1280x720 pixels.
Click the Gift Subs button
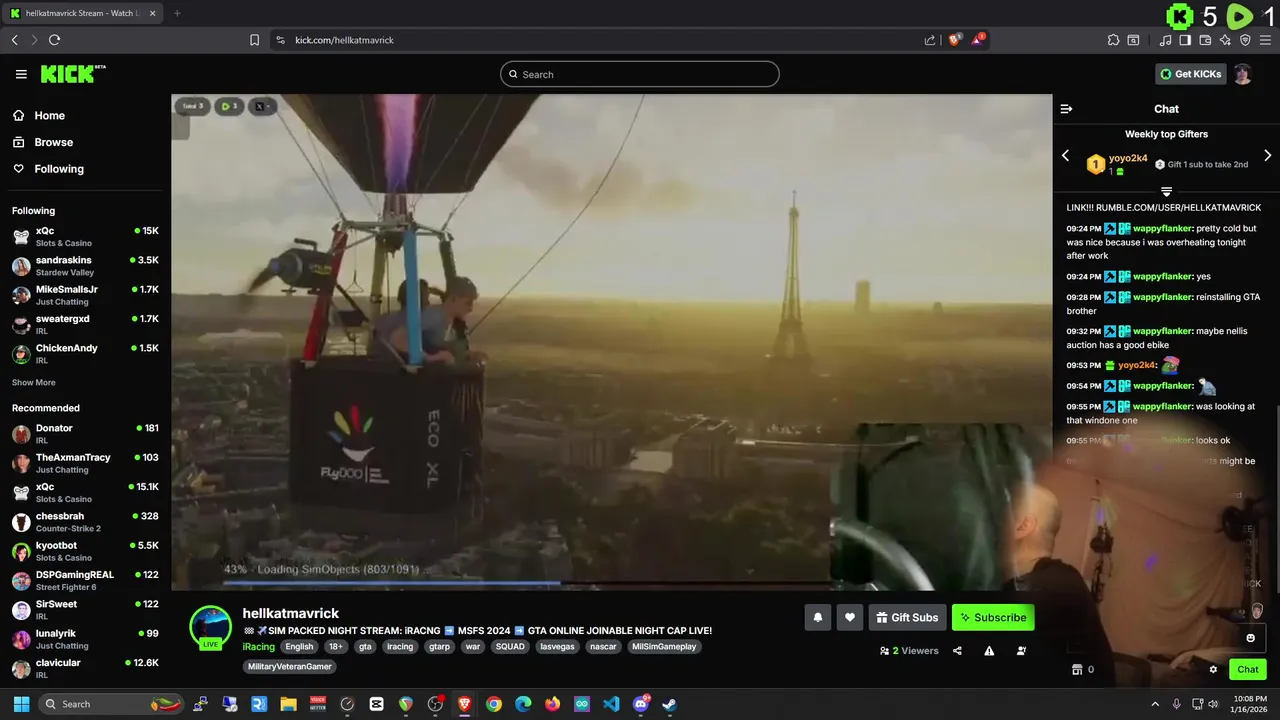tap(908, 618)
